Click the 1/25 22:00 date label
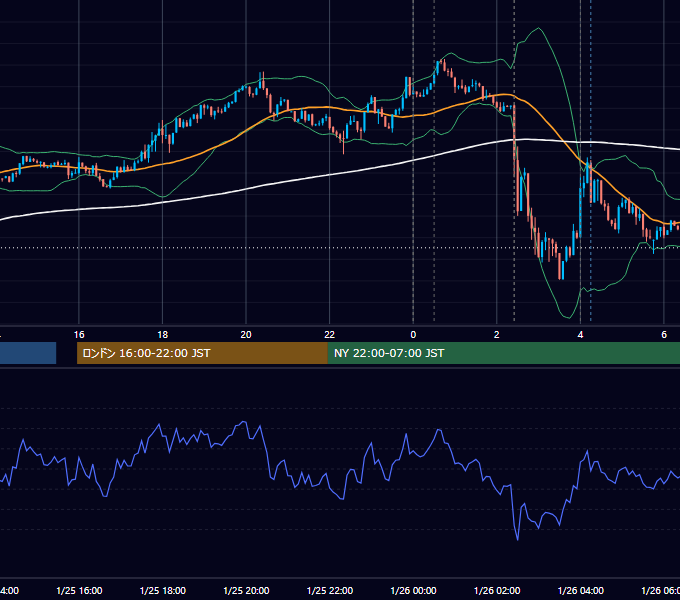Image resolution: width=680 pixels, height=600 pixels. pos(330,590)
